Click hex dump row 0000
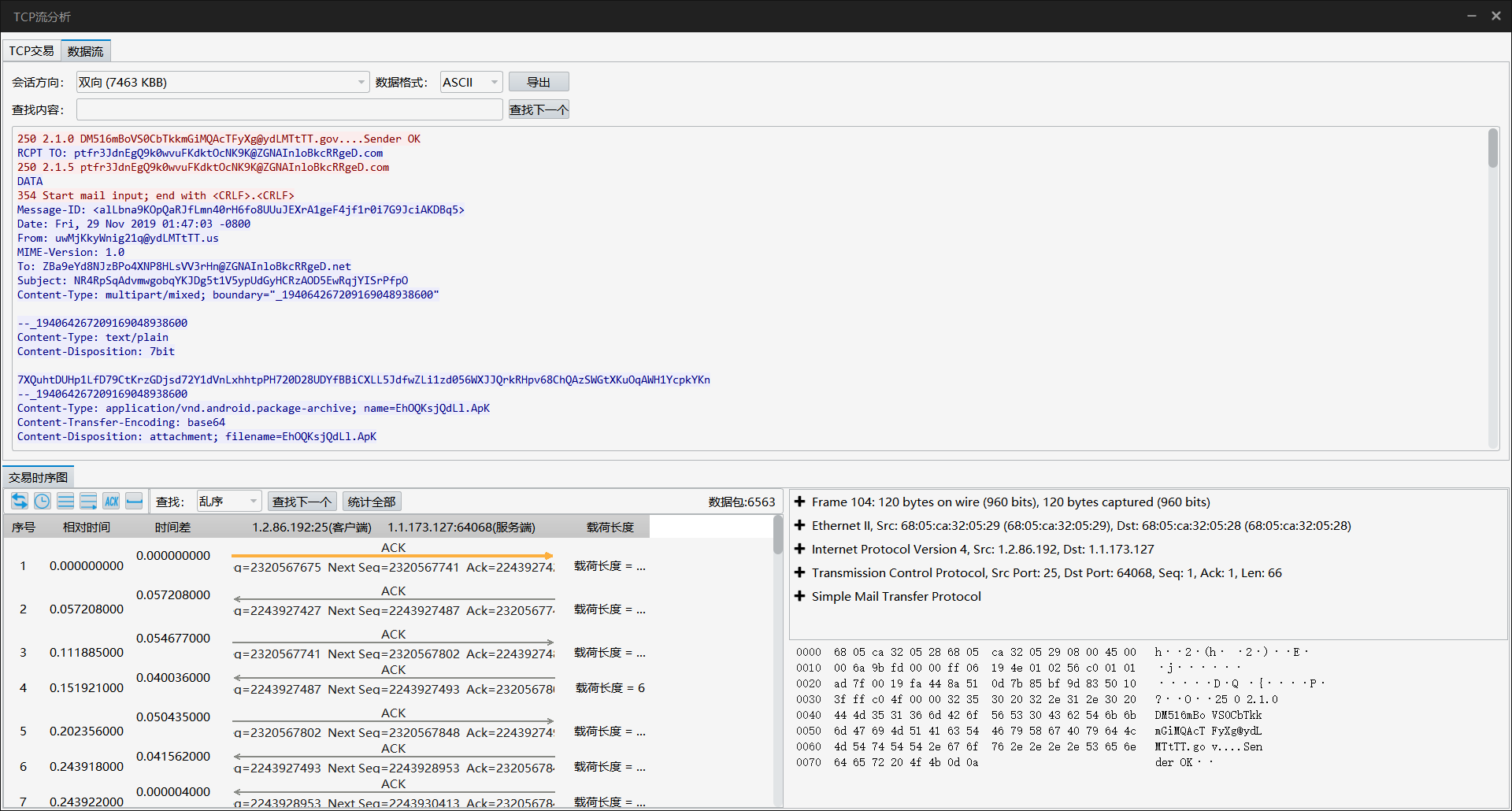Viewport: 1512px width, 811px height. [x=1051, y=652]
